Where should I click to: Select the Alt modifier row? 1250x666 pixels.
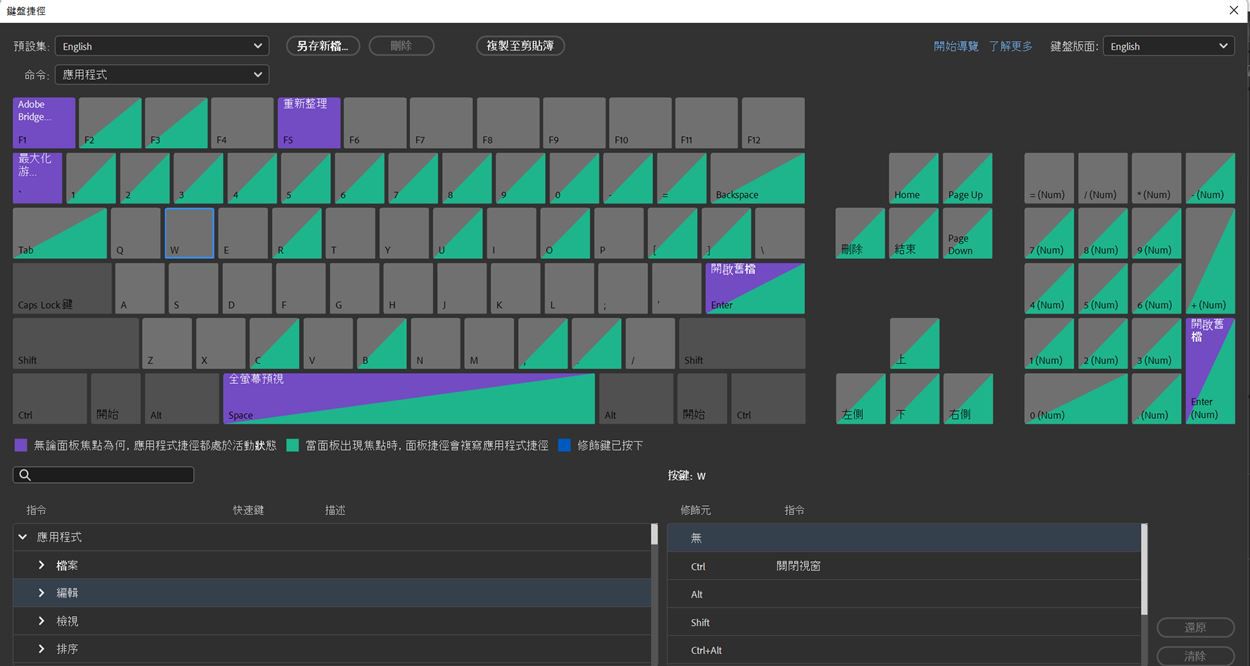pos(904,594)
